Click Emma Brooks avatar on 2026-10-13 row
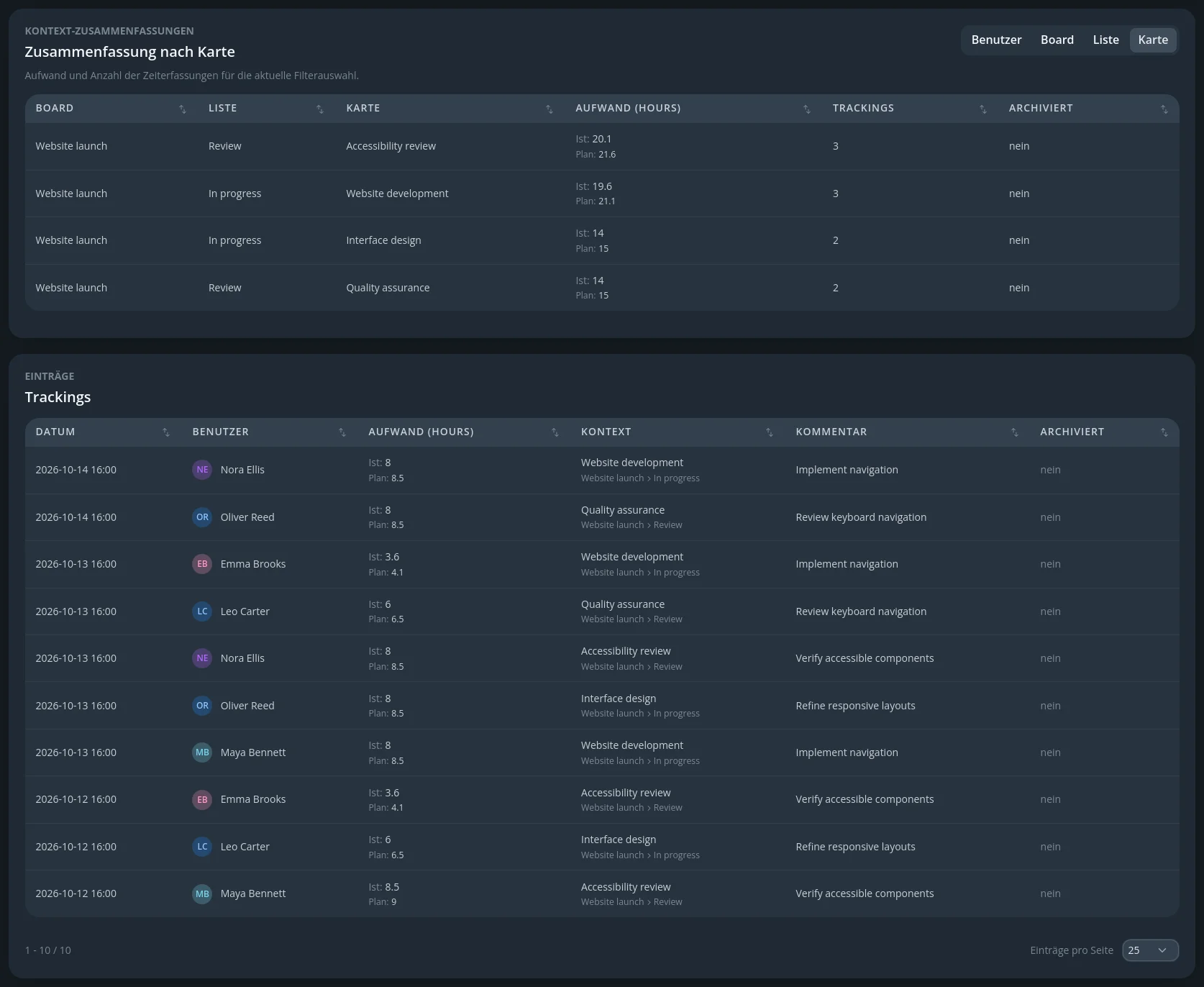The width and height of the screenshot is (1204, 987). coord(202,564)
